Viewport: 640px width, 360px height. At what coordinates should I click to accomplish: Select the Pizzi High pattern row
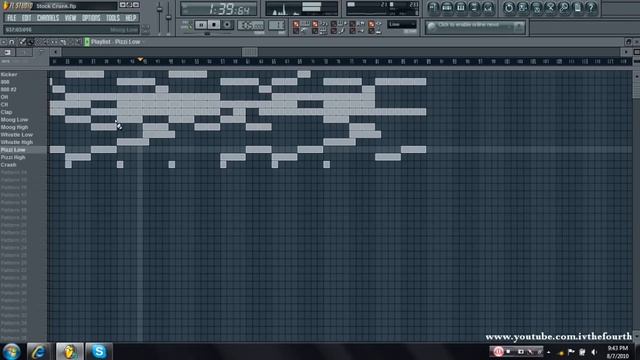(x=23, y=158)
